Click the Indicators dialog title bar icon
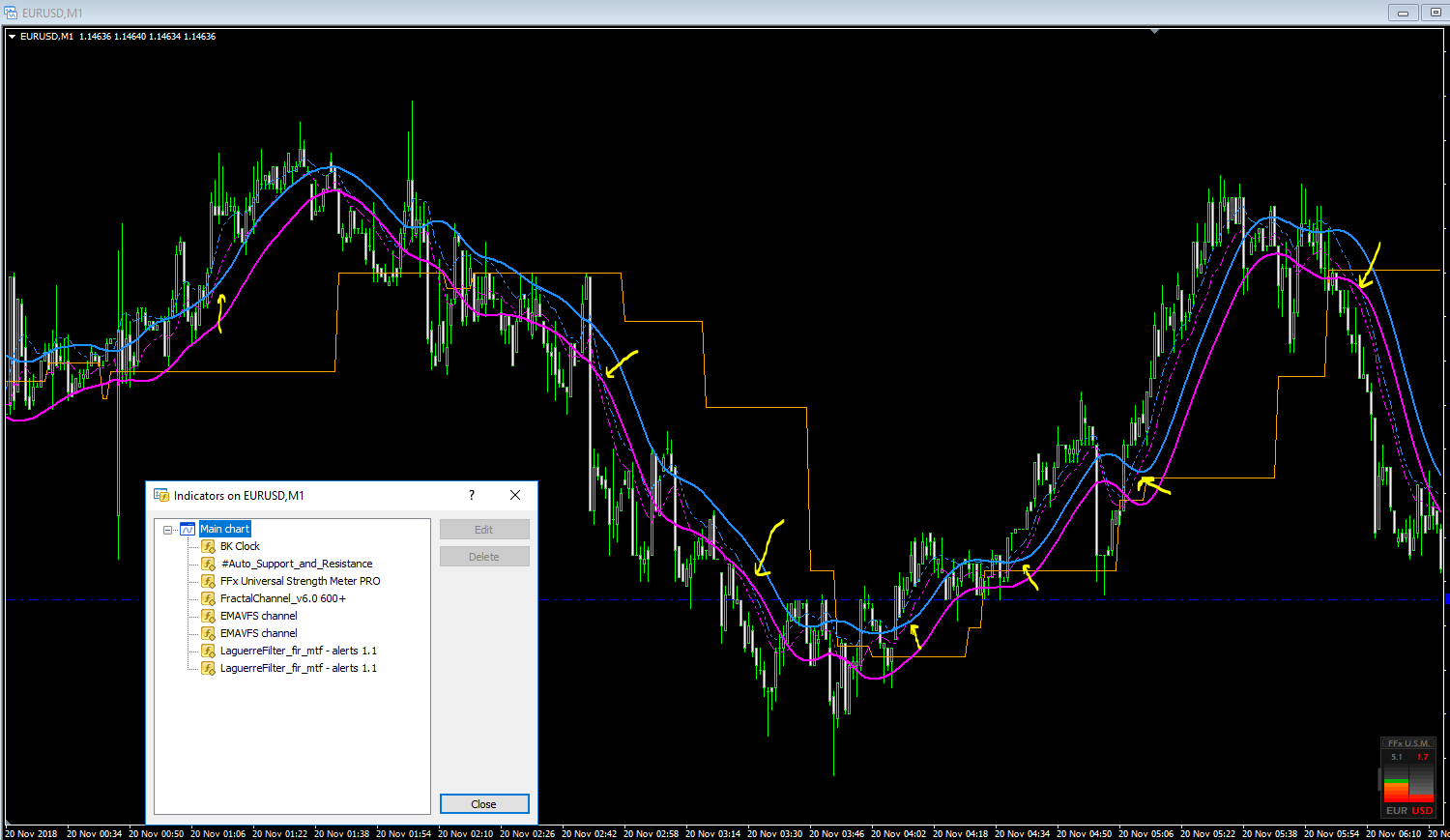1450x840 pixels. [161, 495]
